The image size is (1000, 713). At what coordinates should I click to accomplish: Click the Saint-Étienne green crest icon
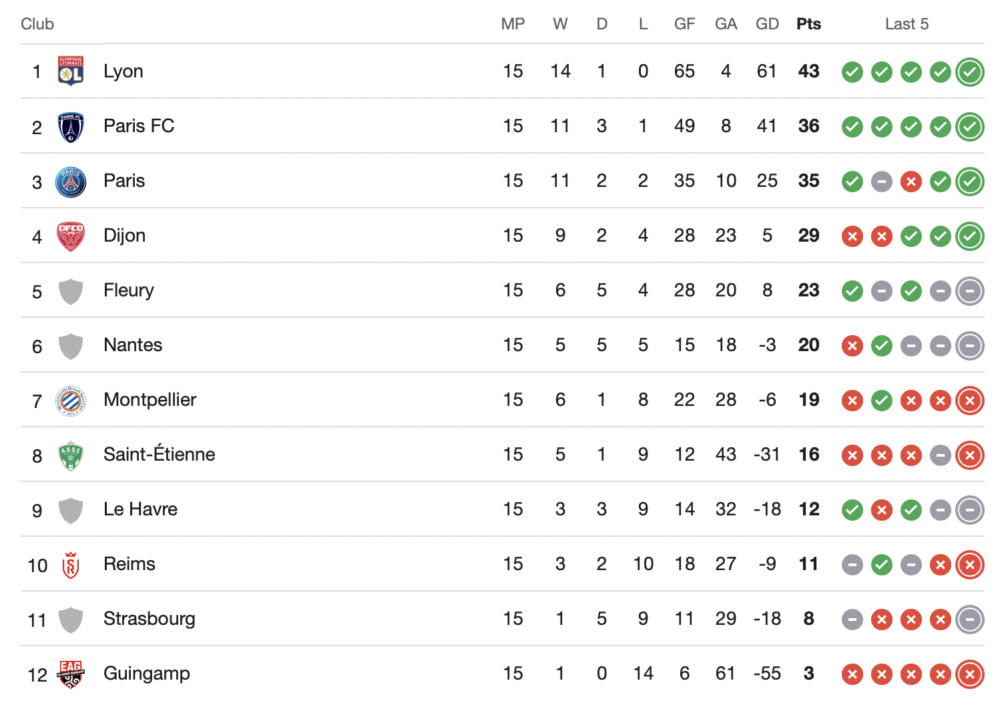70,455
